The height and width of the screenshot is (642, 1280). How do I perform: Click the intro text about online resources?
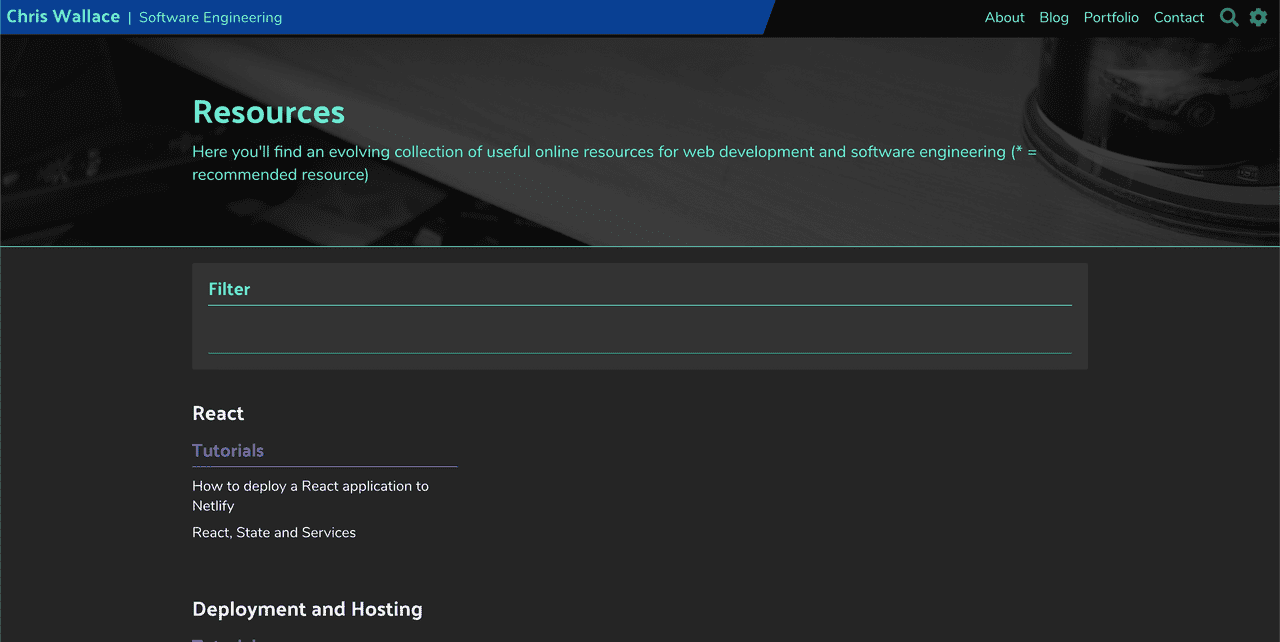coord(613,162)
